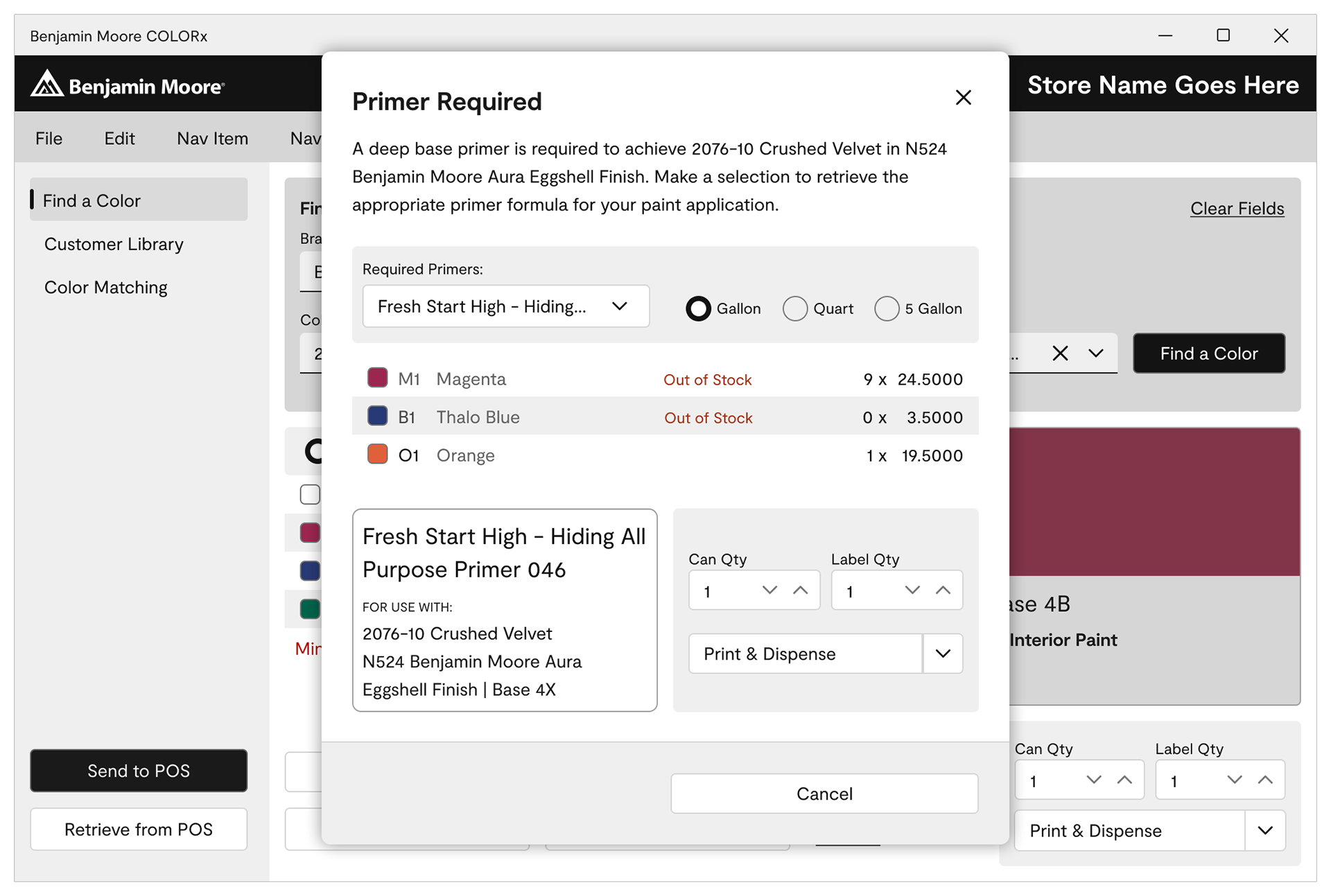The image size is (1331, 896).
Task: Increase dialog Label Qty with up arrow
Action: click(943, 590)
